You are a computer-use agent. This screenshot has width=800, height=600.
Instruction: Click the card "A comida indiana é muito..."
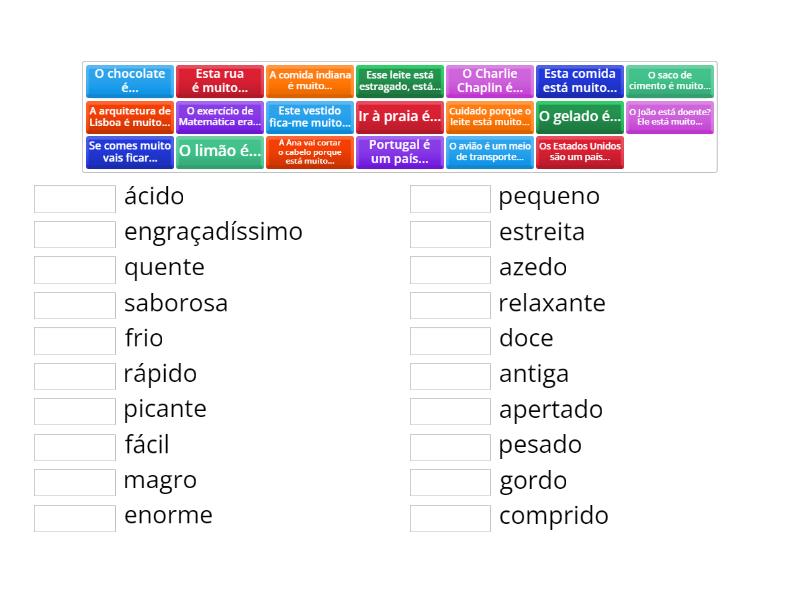(309, 80)
